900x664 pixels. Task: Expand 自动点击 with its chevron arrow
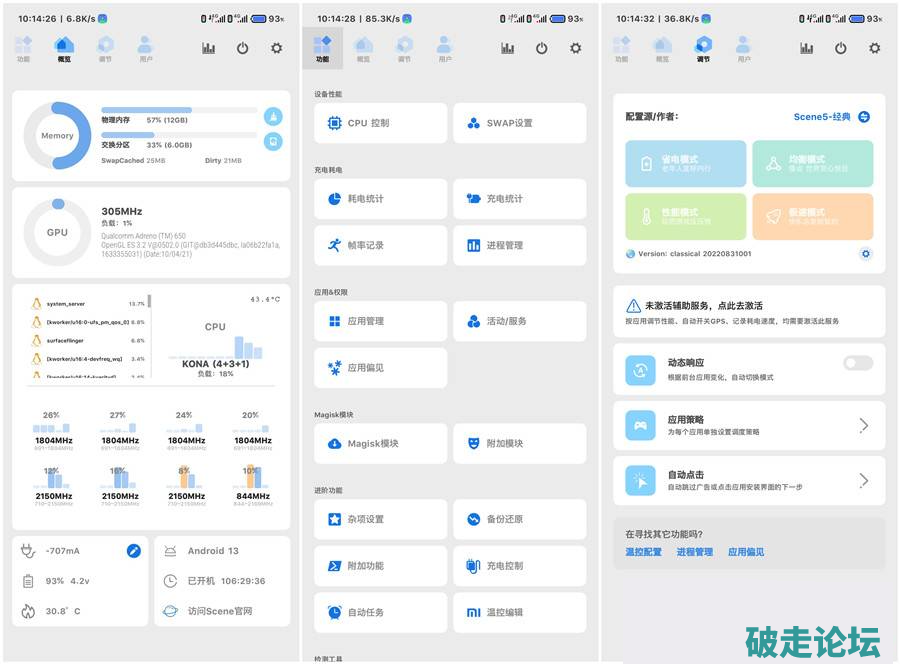864,481
